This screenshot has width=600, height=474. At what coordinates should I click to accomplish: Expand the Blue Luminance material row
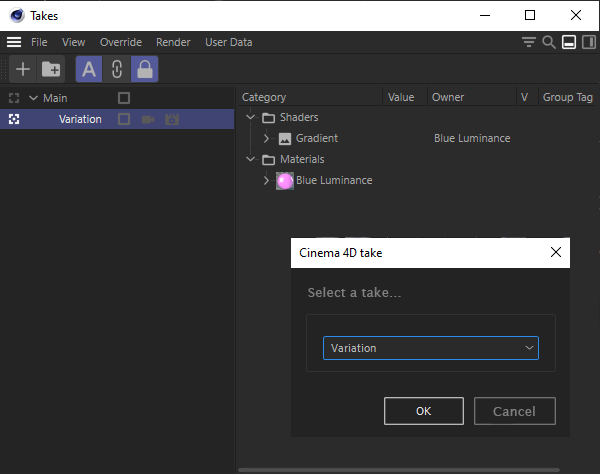(x=266, y=180)
